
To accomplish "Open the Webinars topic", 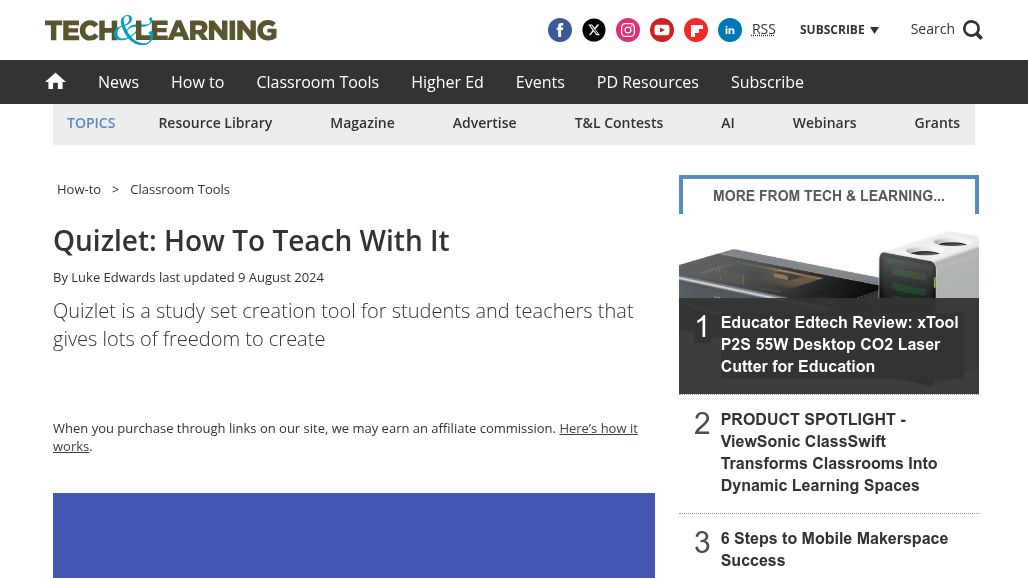I will (824, 123).
